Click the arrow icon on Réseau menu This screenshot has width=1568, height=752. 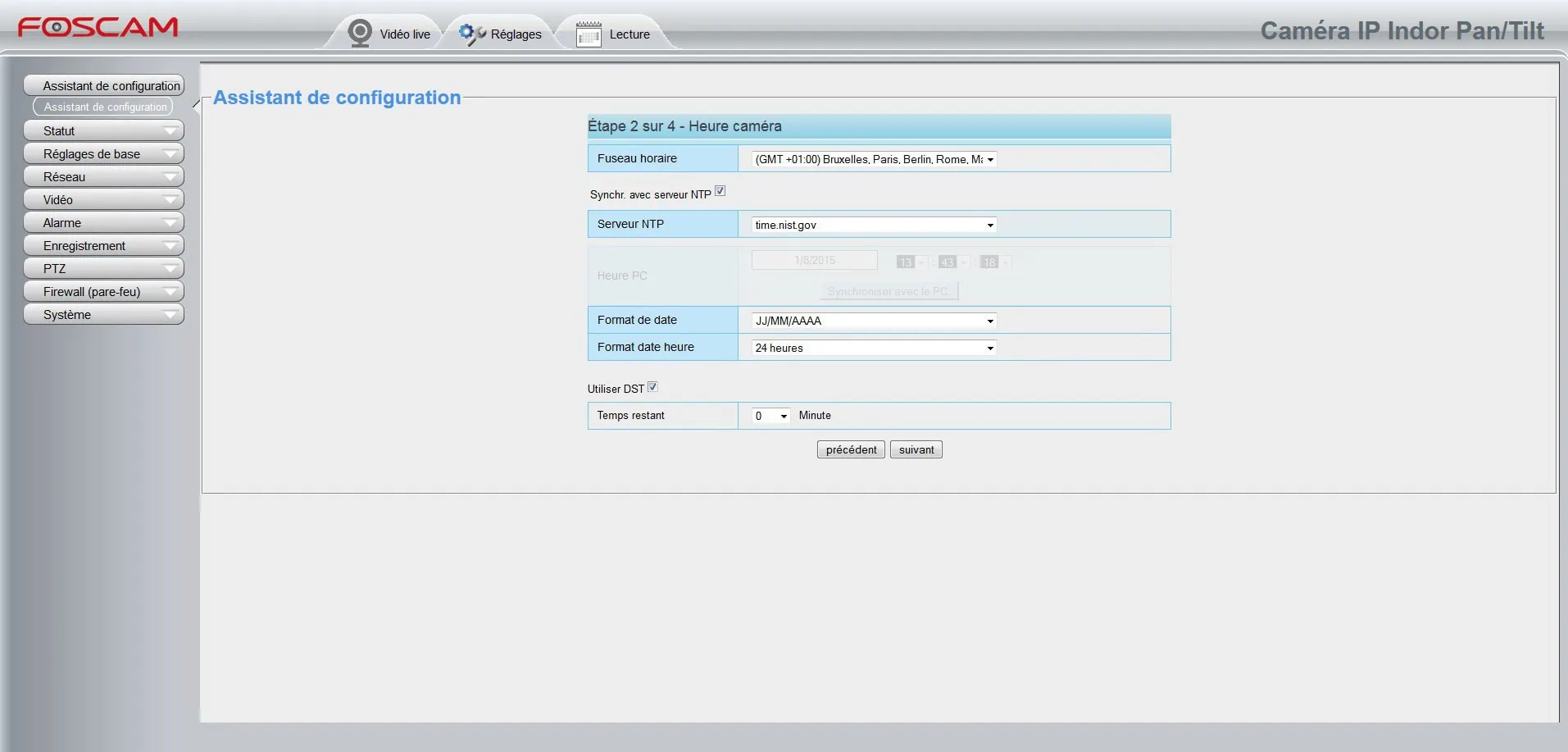pos(170,177)
